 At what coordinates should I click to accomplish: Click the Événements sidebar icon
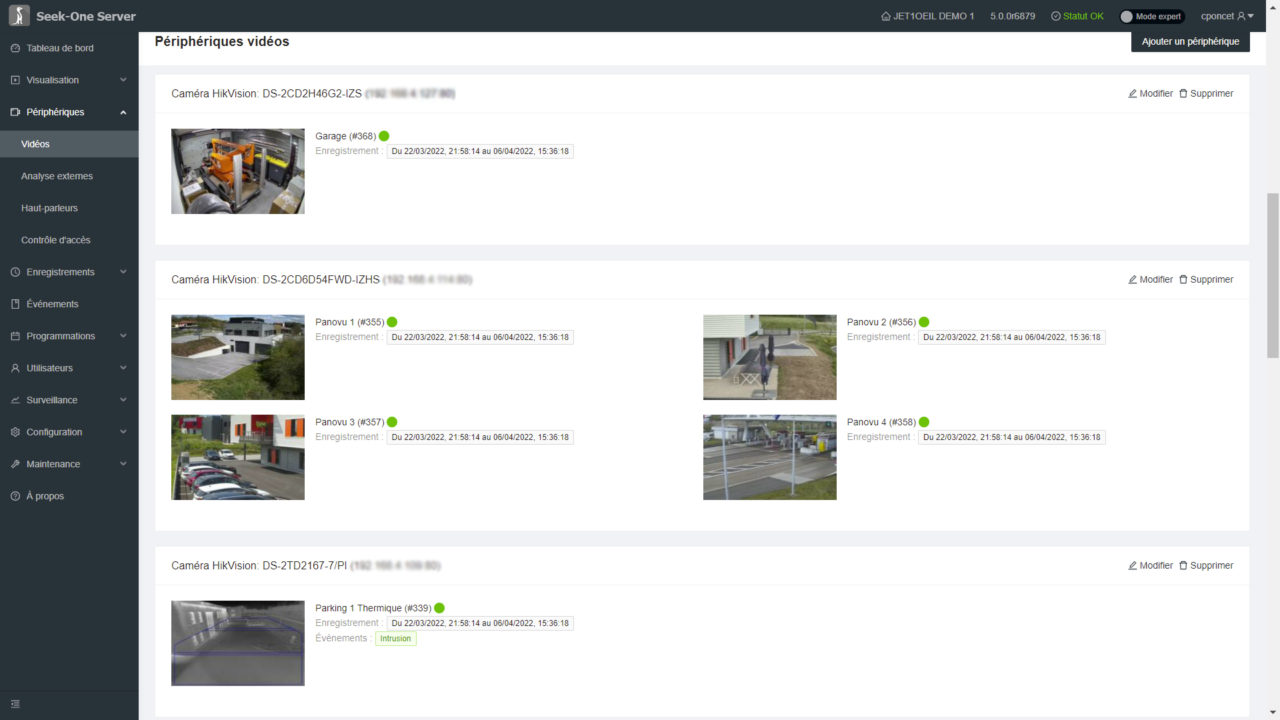14,303
